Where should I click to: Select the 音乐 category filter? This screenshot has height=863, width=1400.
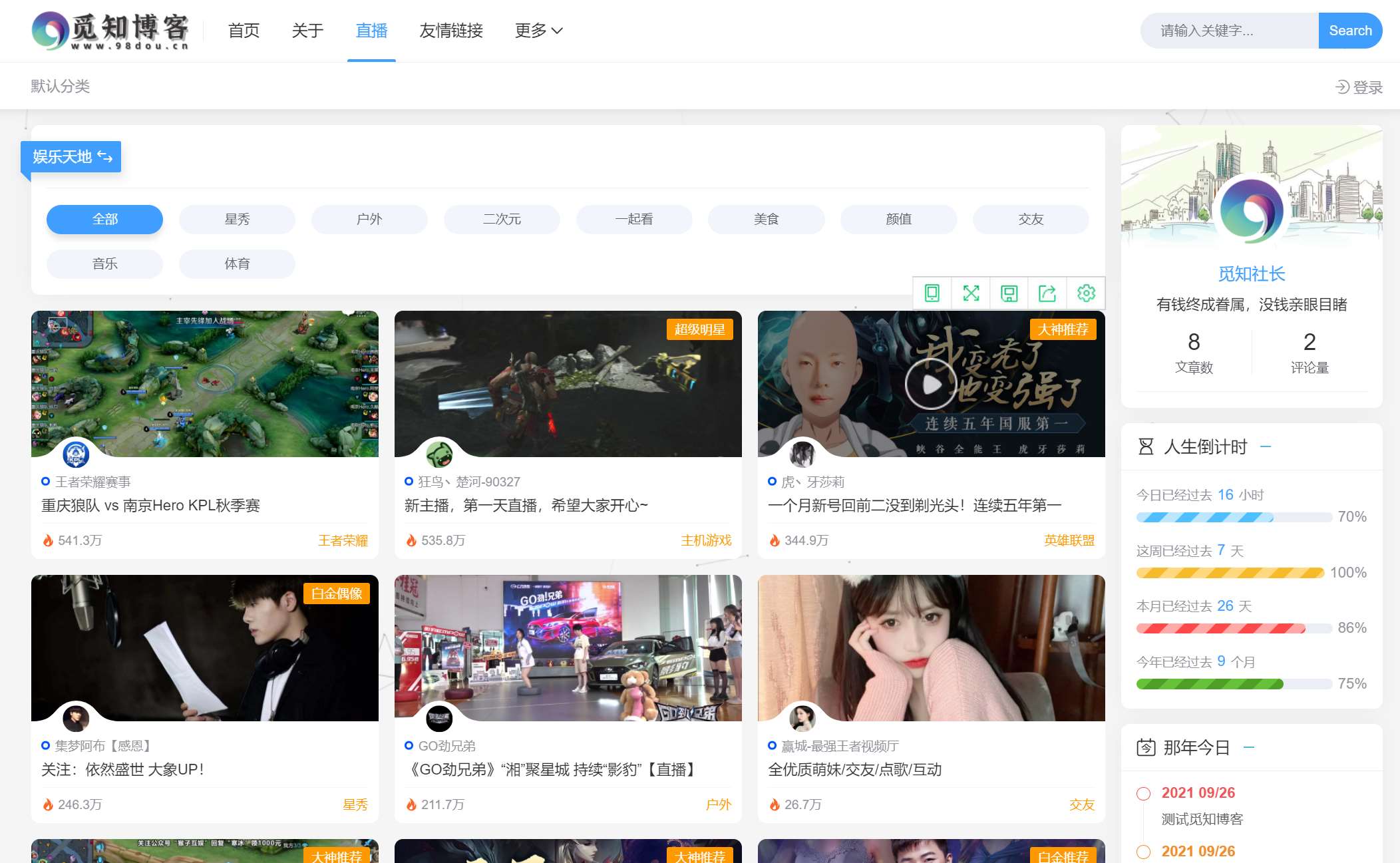click(x=104, y=264)
